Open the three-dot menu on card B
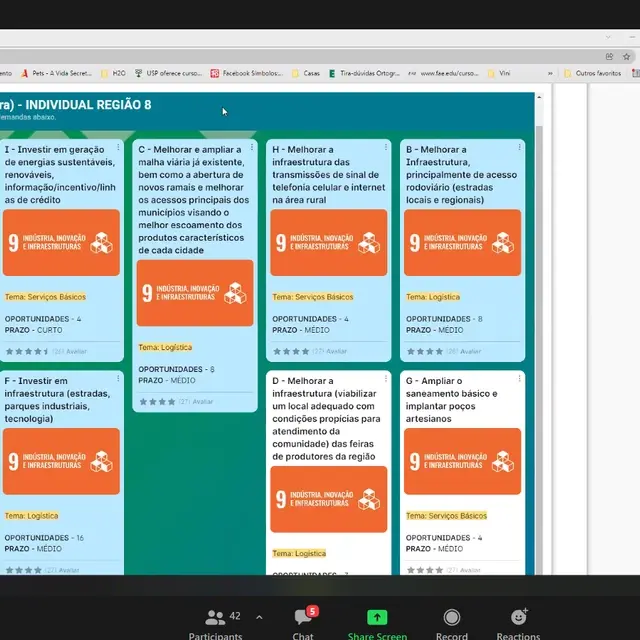The width and height of the screenshot is (640, 640). [519, 148]
